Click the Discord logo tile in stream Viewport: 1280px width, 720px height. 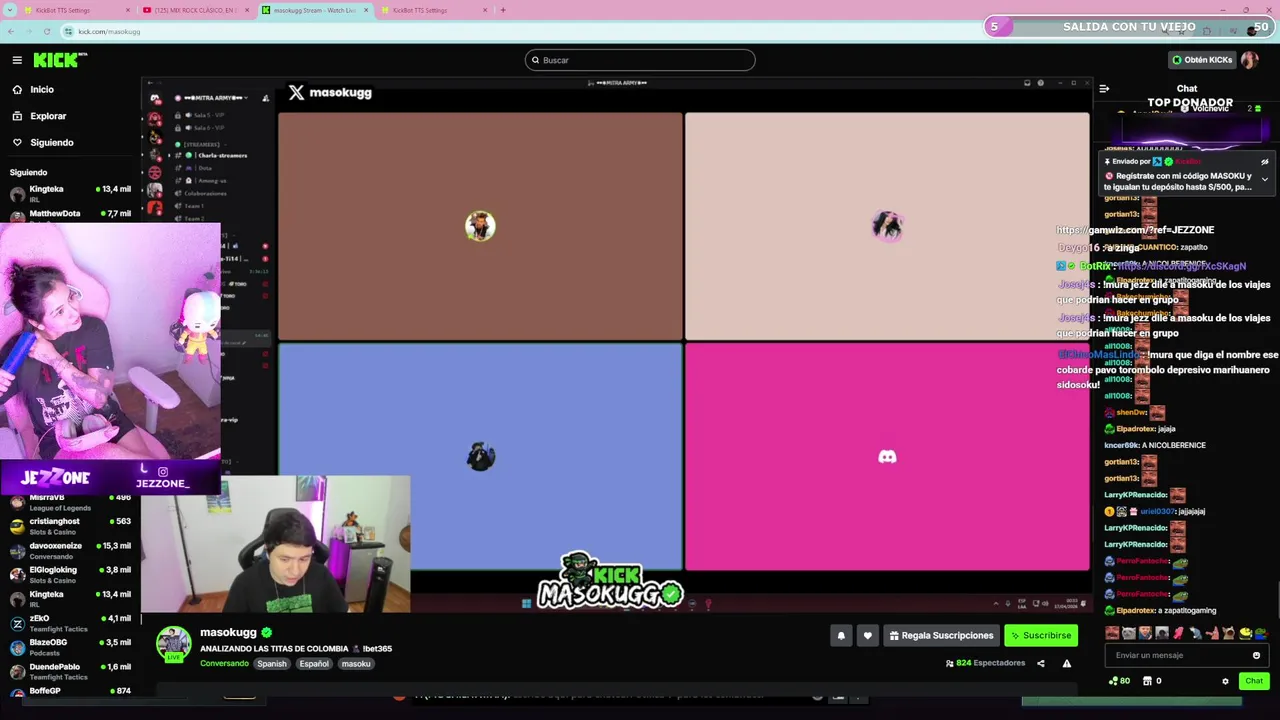point(887,457)
